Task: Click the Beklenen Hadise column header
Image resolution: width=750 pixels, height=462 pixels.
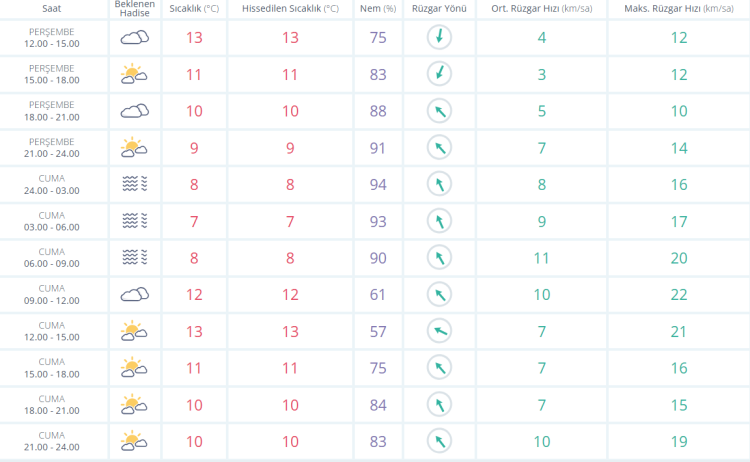Action: click(x=134, y=9)
